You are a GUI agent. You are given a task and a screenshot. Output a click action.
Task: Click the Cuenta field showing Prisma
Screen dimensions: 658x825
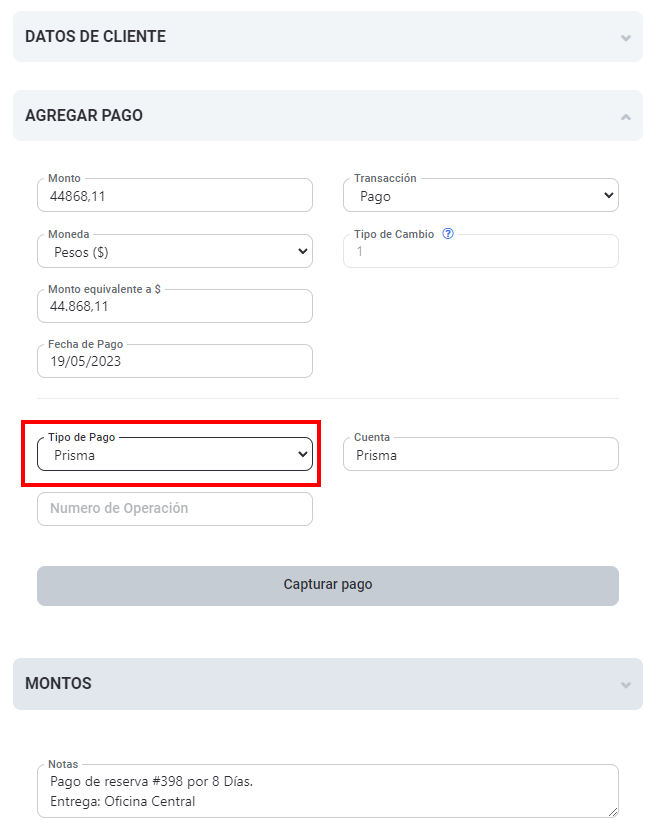tap(481, 456)
